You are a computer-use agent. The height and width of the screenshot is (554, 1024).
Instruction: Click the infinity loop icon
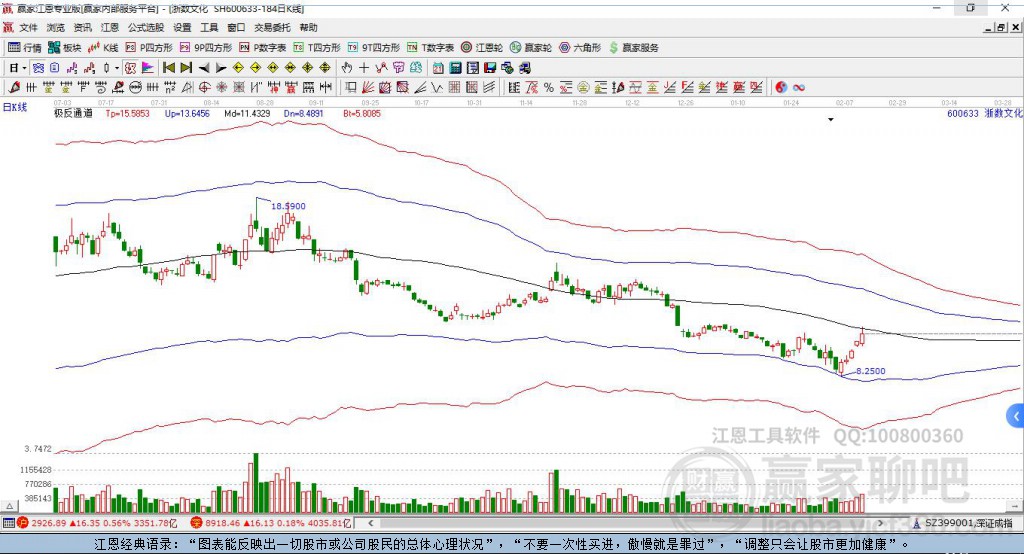click(799, 87)
